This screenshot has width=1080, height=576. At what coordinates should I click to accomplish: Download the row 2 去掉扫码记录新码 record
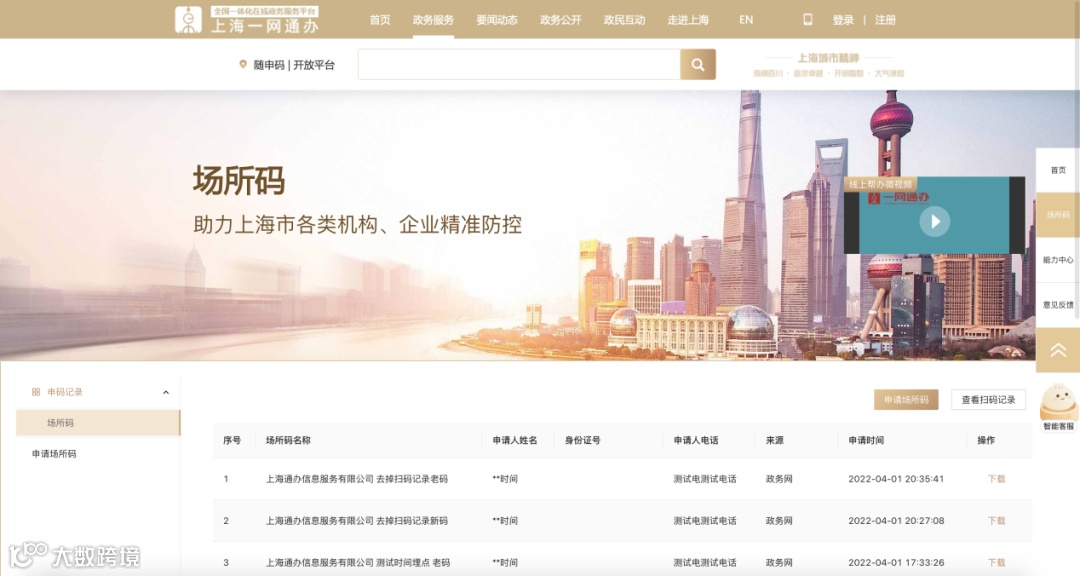point(996,521)
